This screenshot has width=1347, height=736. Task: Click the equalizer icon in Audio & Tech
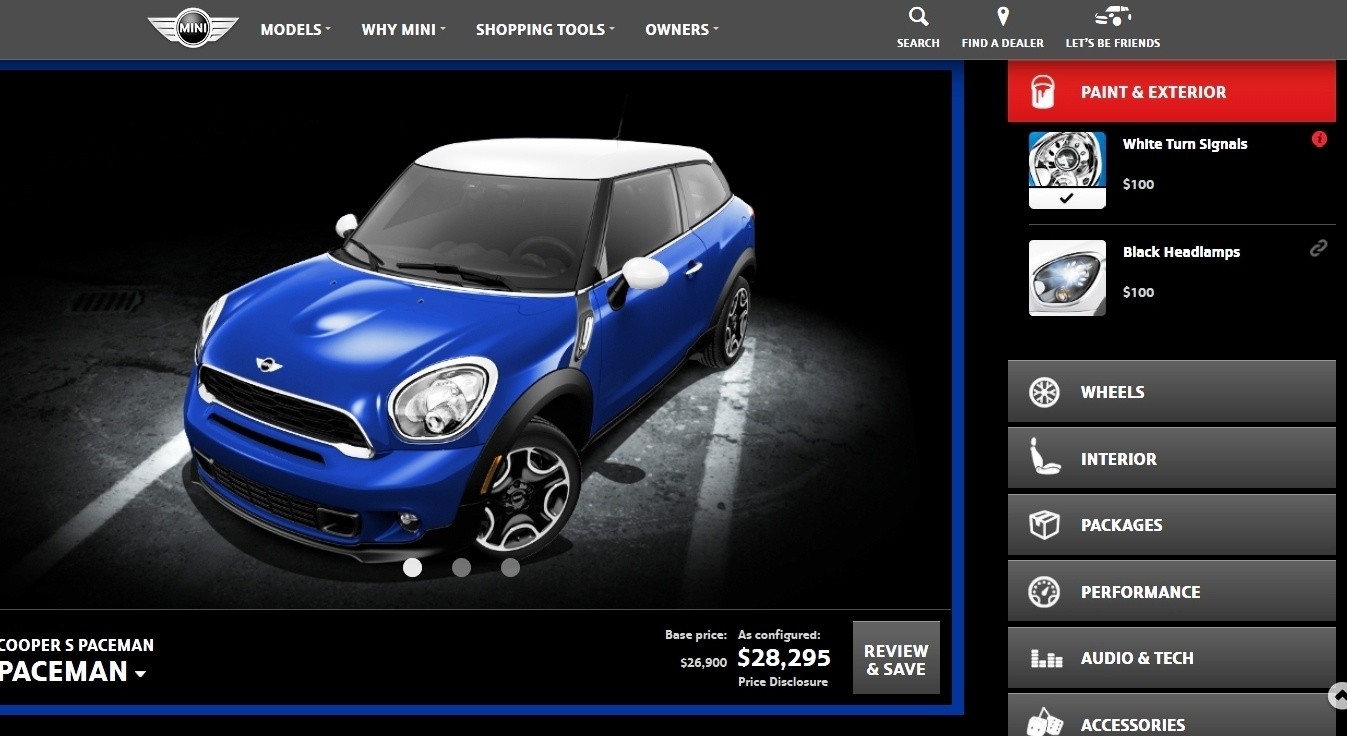(1046, 659)
